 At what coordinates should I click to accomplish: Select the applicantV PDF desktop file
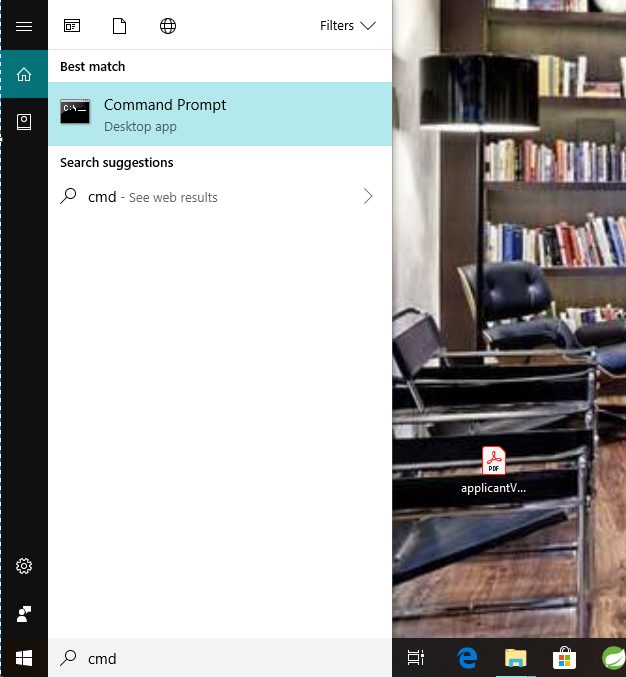pyautogui.click(x=493, y=471)
